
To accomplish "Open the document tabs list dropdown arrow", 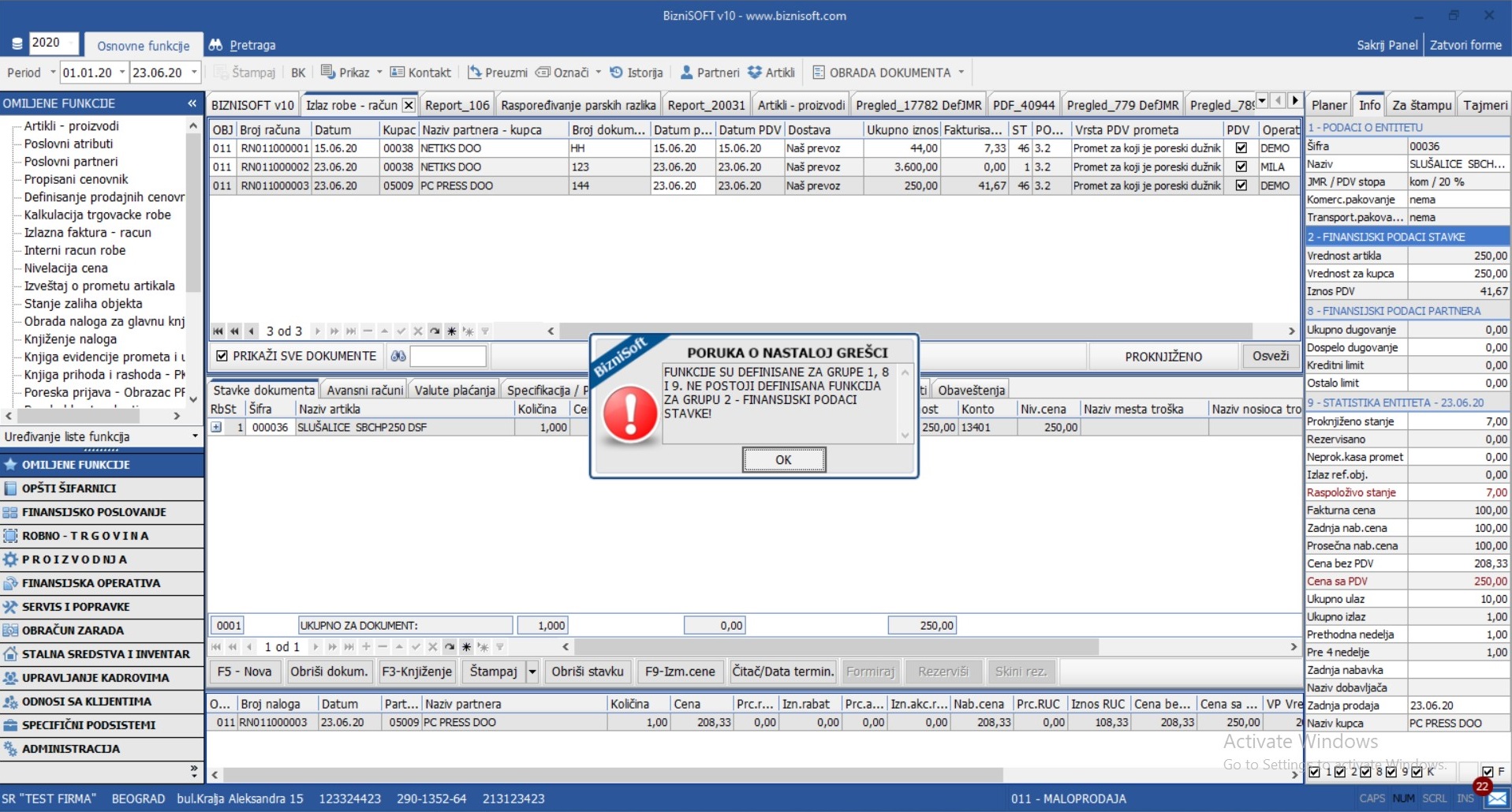I will tap(1262, 101).
